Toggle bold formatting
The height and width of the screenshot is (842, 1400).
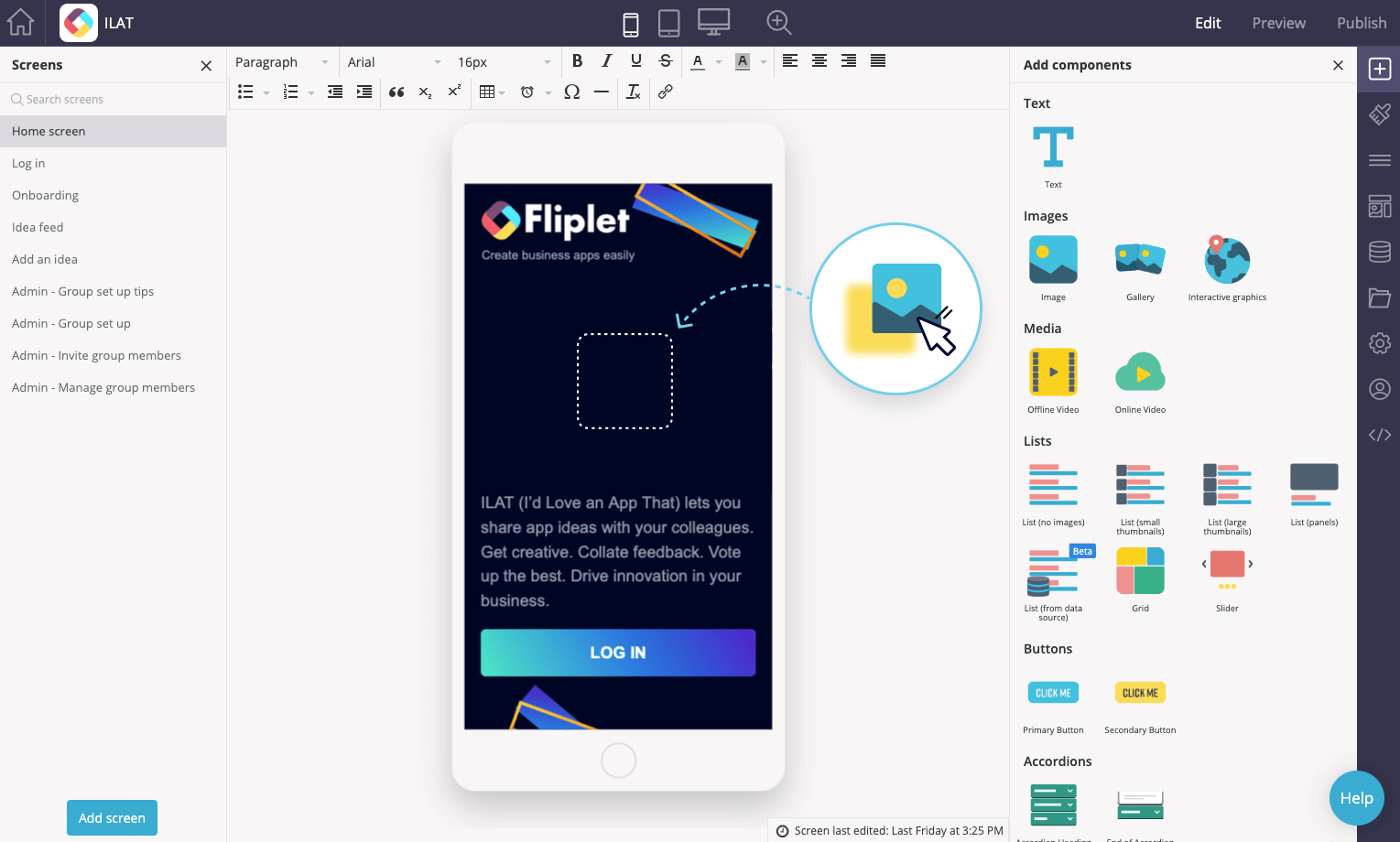(577, 61)
